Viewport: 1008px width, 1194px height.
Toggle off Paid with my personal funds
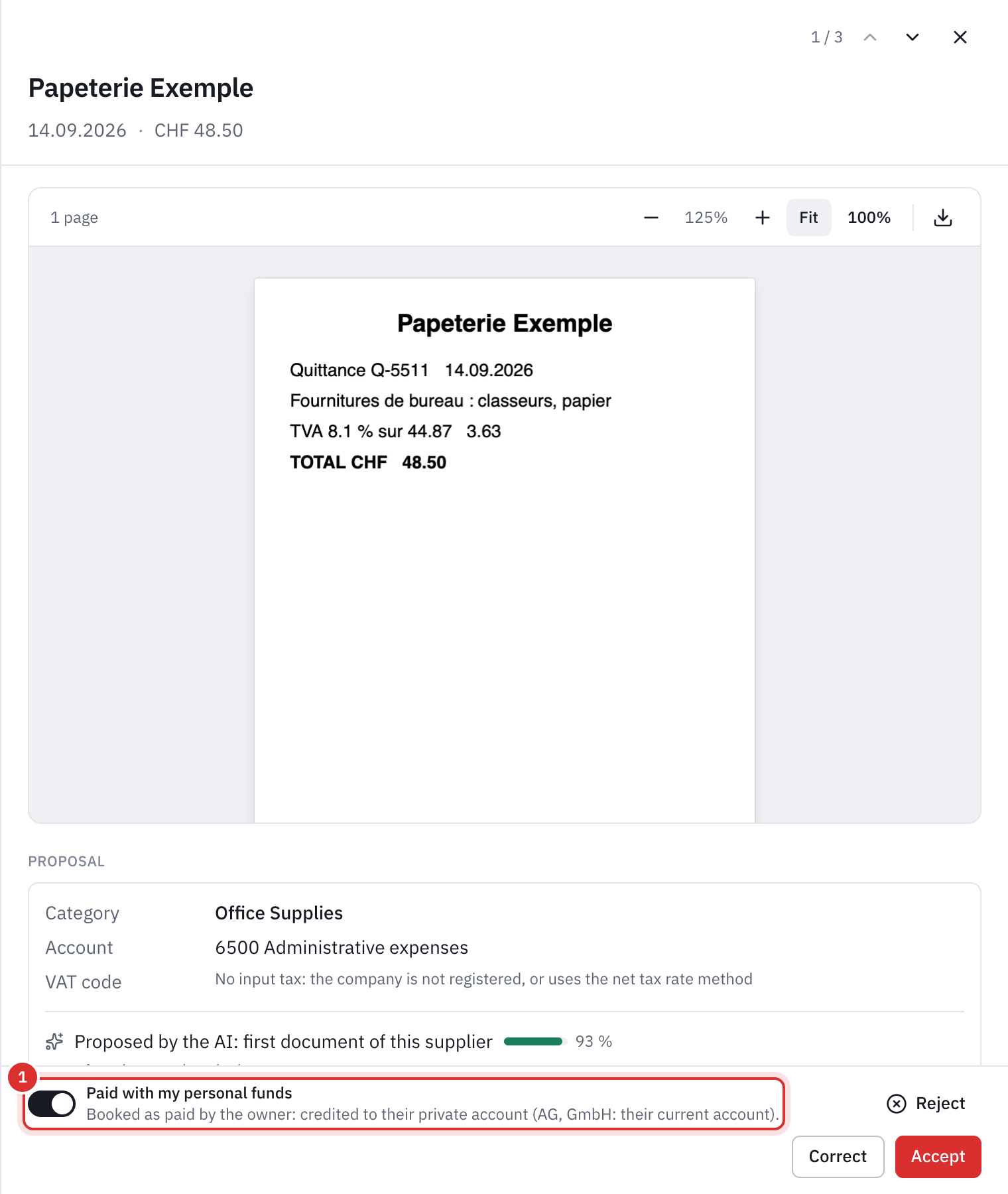click(52, 1104)
